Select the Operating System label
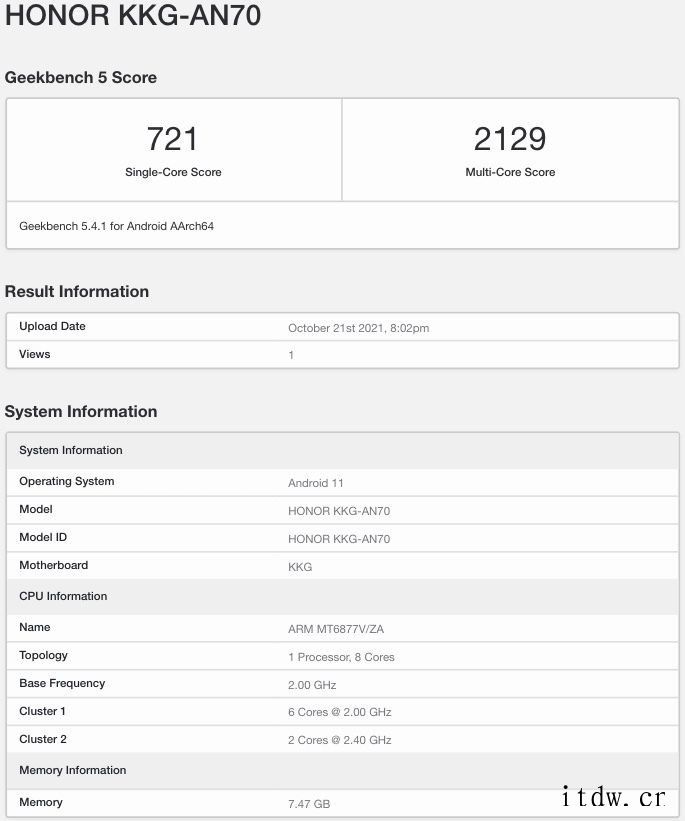Screen dimensions: 685x821 click(67, 481)
